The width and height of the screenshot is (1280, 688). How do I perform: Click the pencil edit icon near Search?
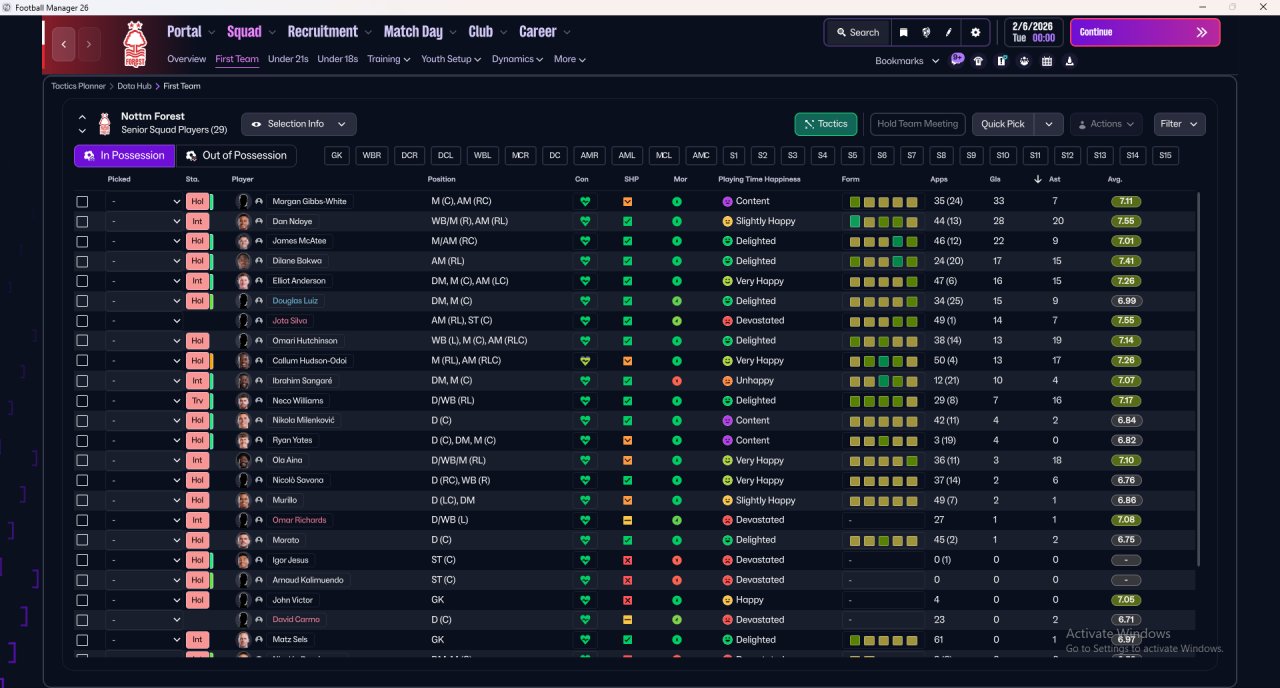tap(949, 32)
